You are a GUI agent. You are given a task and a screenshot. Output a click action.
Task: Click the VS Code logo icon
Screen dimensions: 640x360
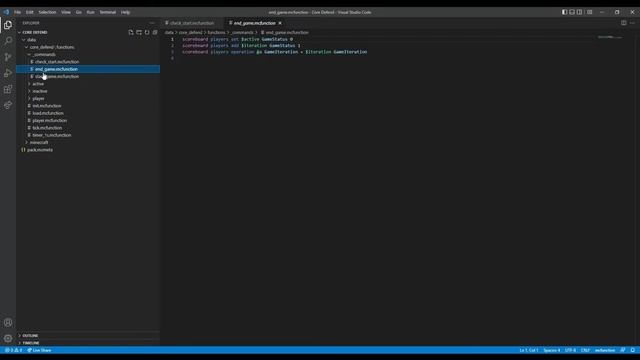[6, 12]
